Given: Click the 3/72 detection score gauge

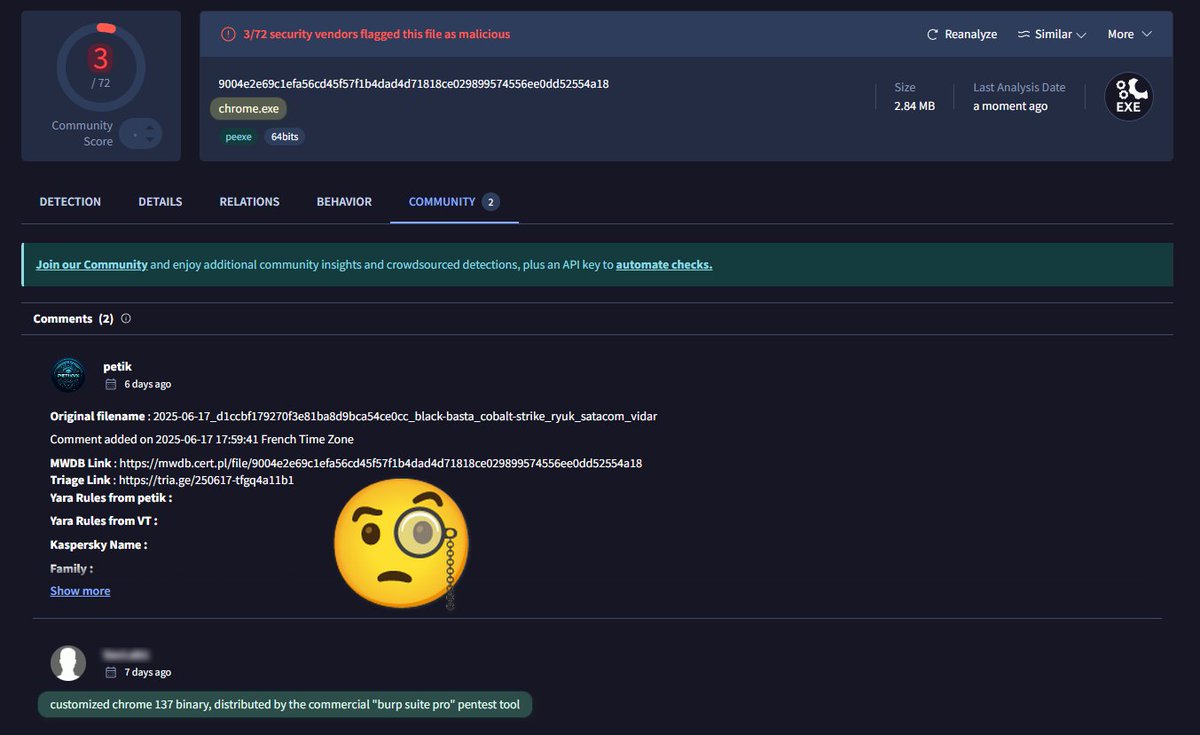Looking at the screenshot, I should (101, 67).
